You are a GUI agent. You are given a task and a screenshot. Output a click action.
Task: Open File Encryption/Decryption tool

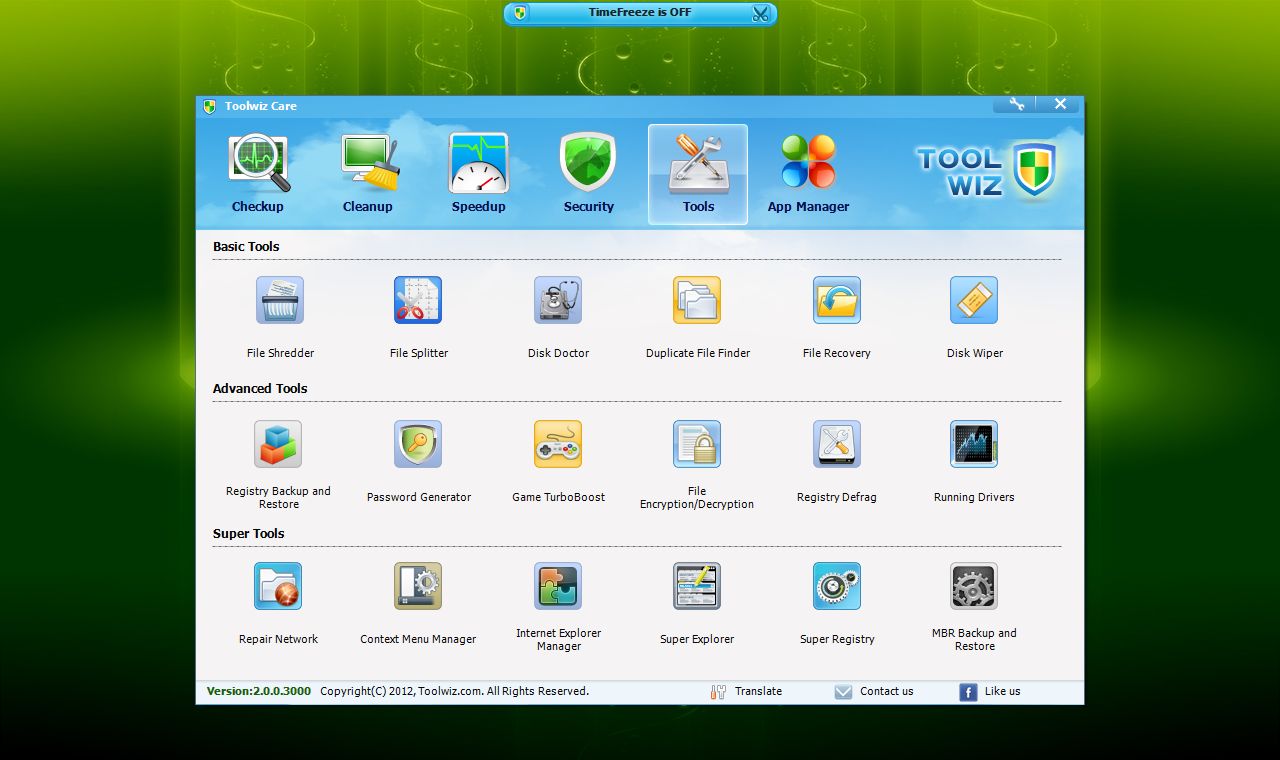tap(697, 444)
